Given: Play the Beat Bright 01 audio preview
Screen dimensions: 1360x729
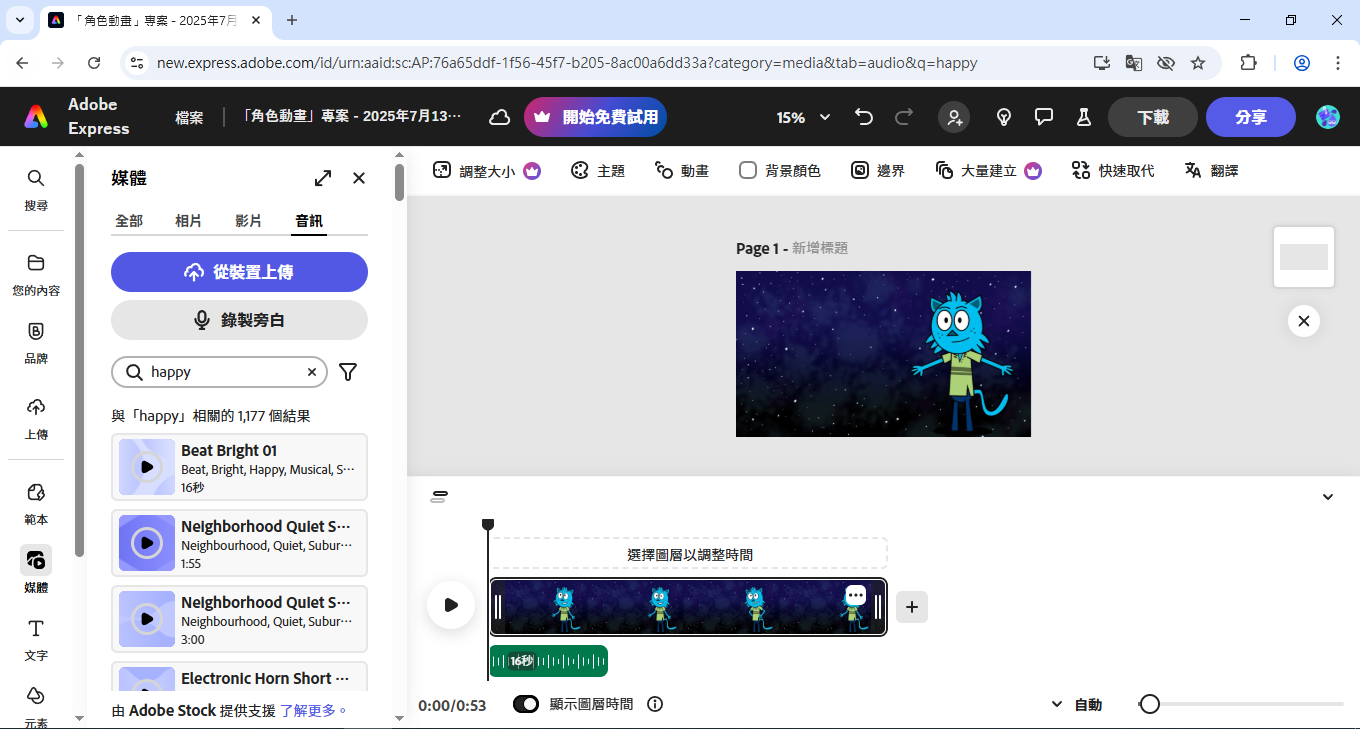Looking at the screenshot, I should tap(147, 467).
